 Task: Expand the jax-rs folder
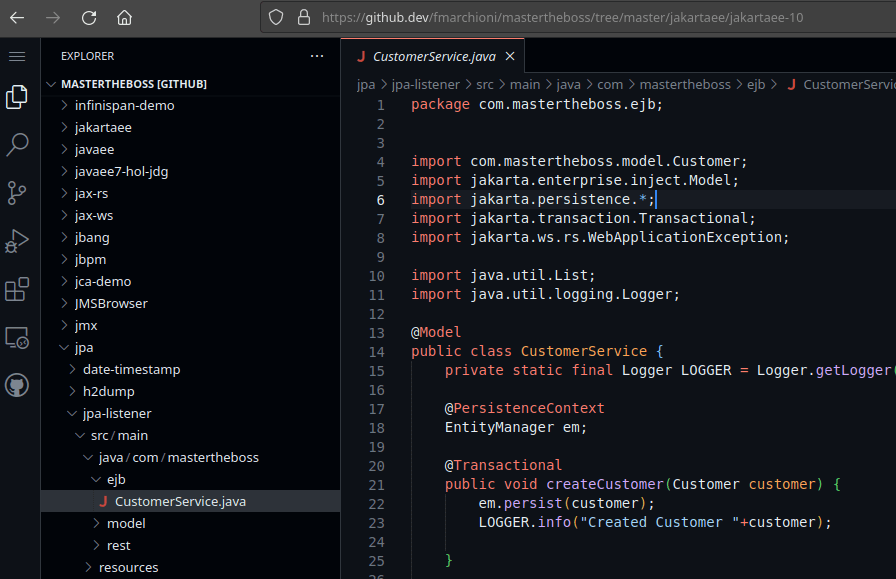click(191, 194)
